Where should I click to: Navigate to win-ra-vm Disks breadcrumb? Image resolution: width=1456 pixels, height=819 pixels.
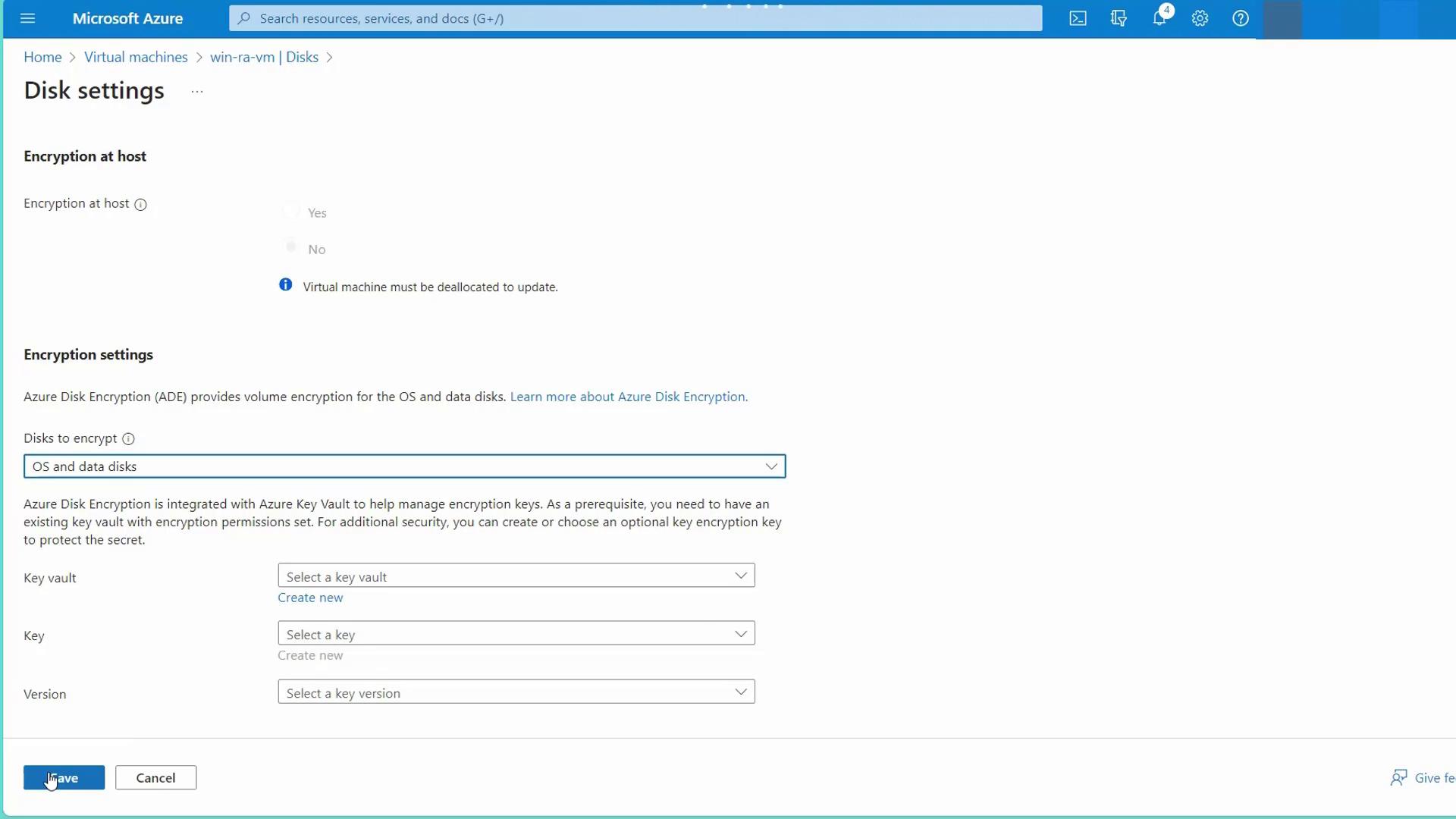264,58
